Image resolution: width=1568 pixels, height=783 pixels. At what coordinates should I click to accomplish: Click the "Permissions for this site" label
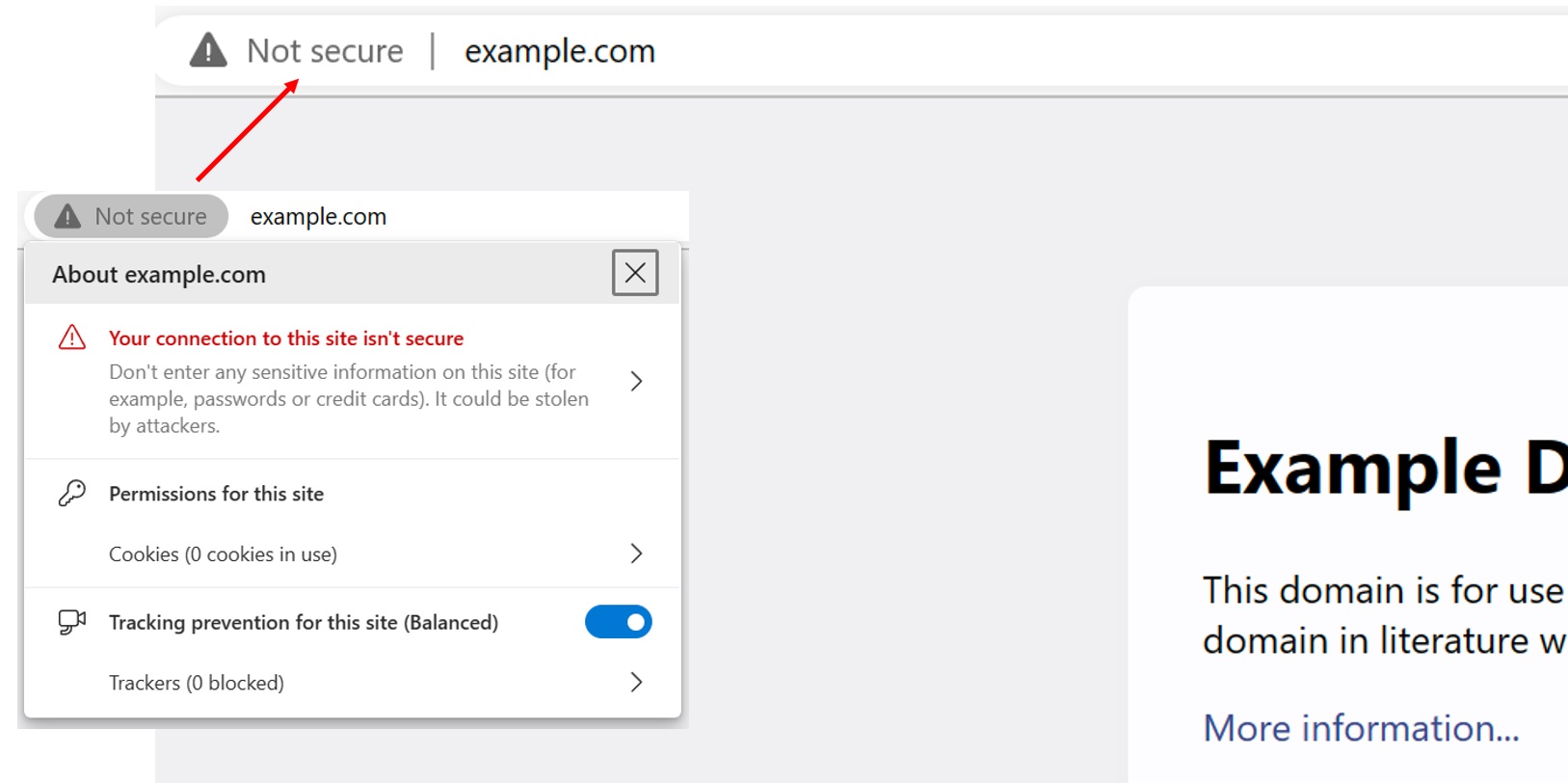point(216,494)
